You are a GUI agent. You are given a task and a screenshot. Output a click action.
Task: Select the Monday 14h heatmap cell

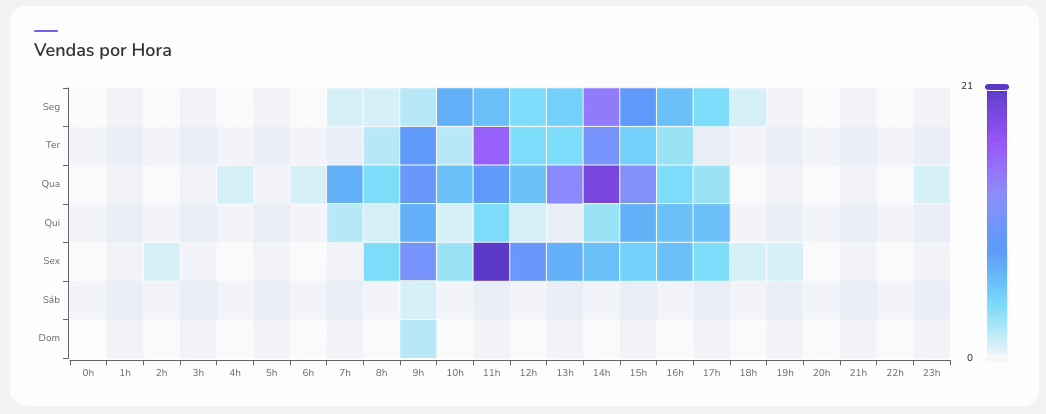pyautogui.click(x=601, y=107)
